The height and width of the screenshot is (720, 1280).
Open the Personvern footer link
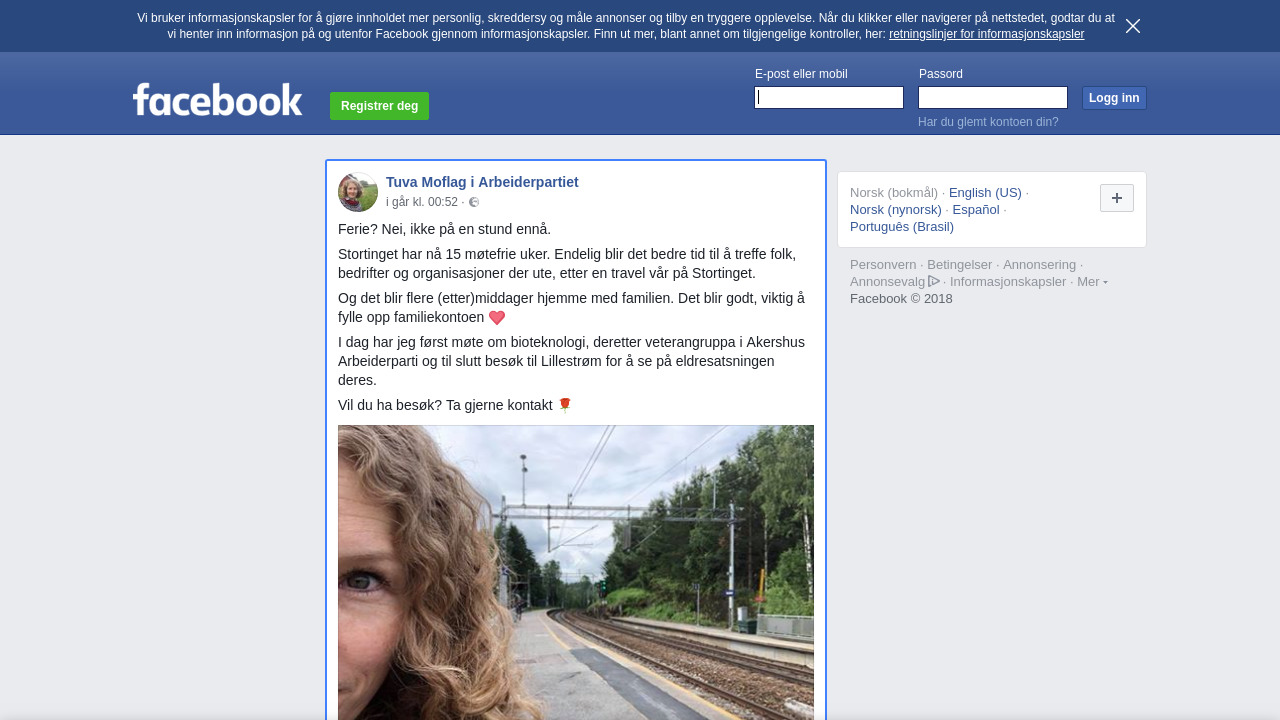point(883,265)
